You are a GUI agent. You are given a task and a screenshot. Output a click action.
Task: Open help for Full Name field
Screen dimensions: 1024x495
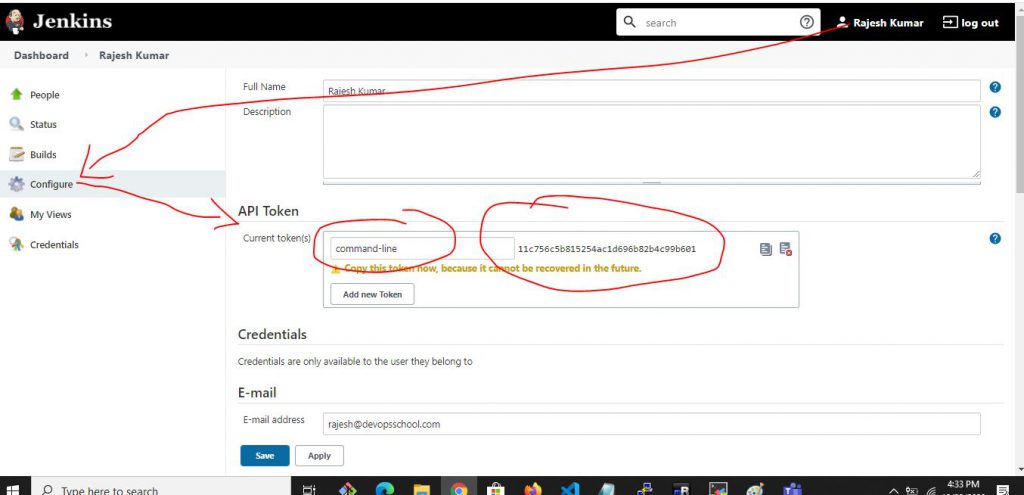(995, 88)
